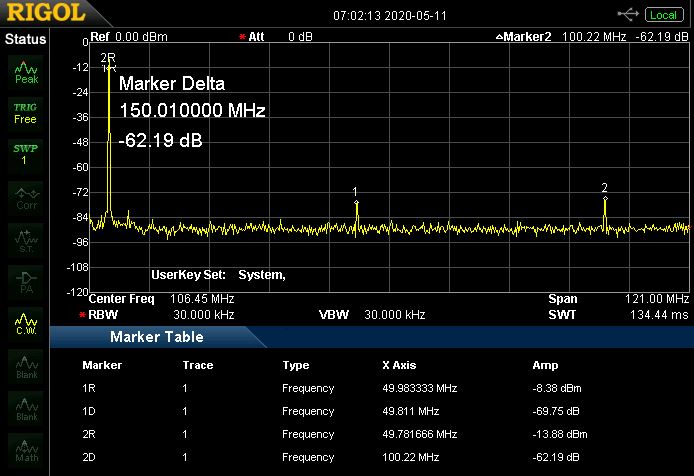Click the 150.010000 MHz delta value

click(x=192, y=110)
